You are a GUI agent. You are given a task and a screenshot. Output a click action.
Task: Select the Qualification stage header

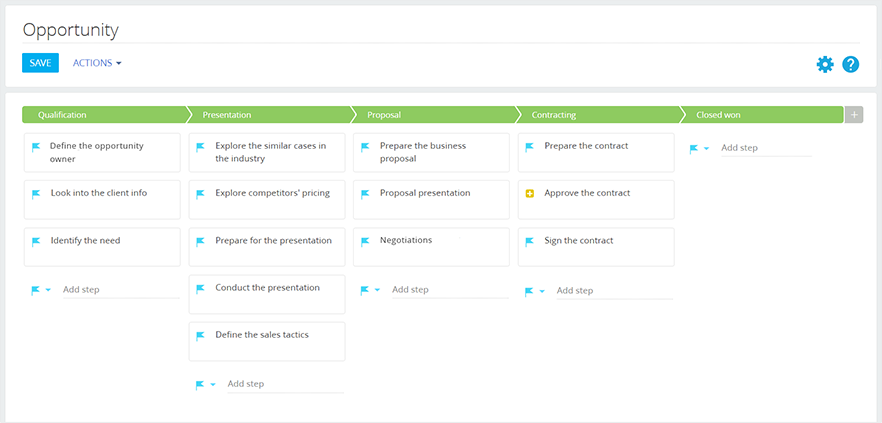pyautogui.click(x=104, y=115)
